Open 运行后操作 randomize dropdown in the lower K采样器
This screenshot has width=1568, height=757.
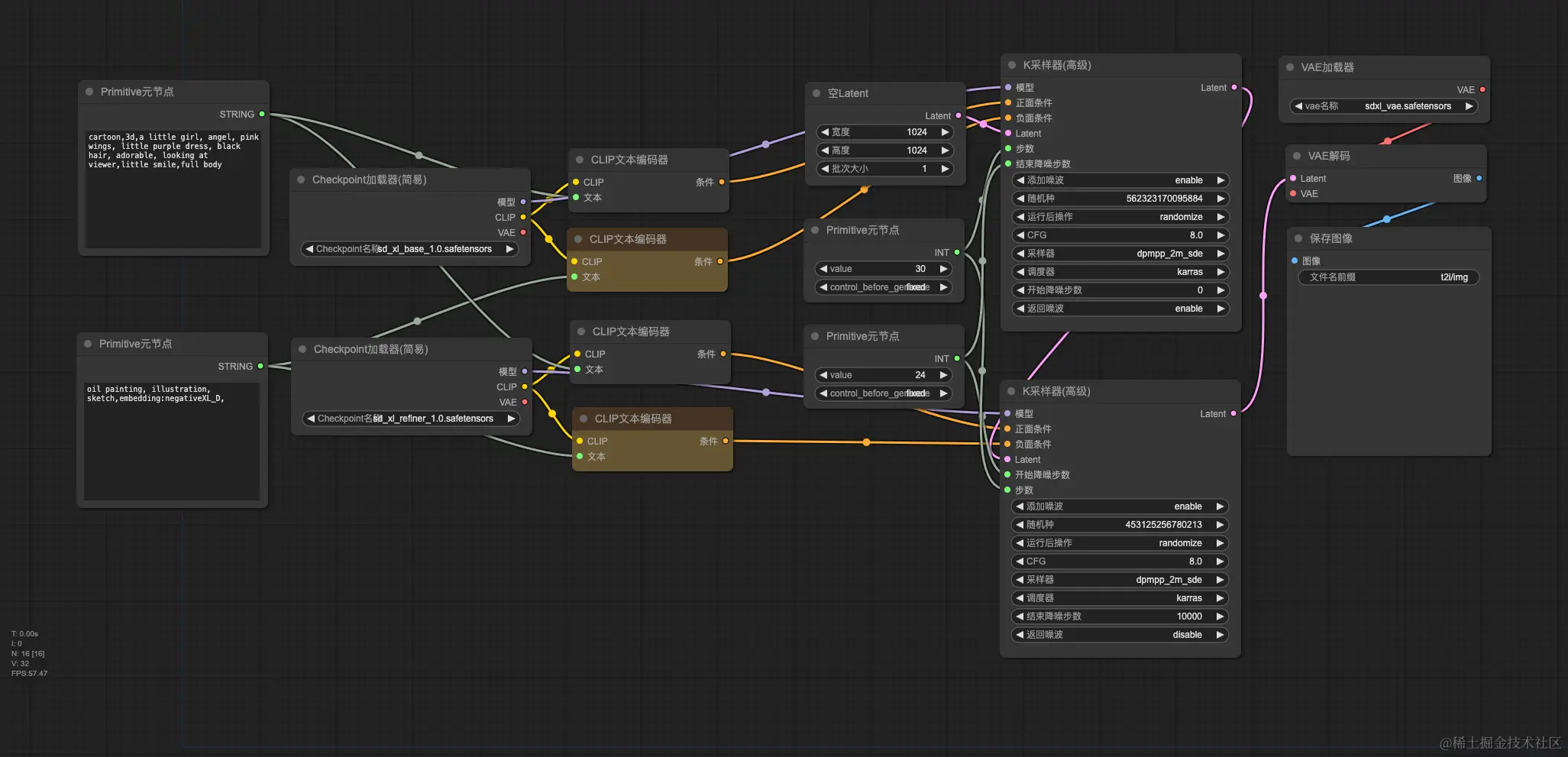(x=1120, y=543)
